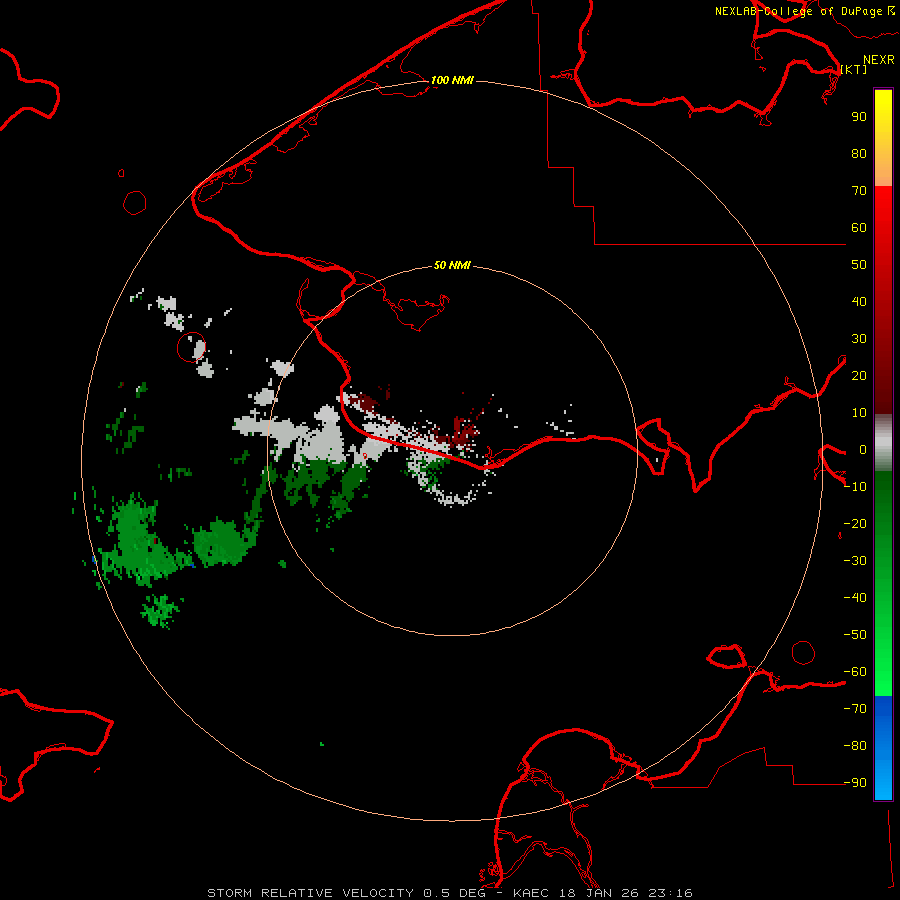
Task: Click the blue segment of the velocity color bar
Action: tap(883, 748)
